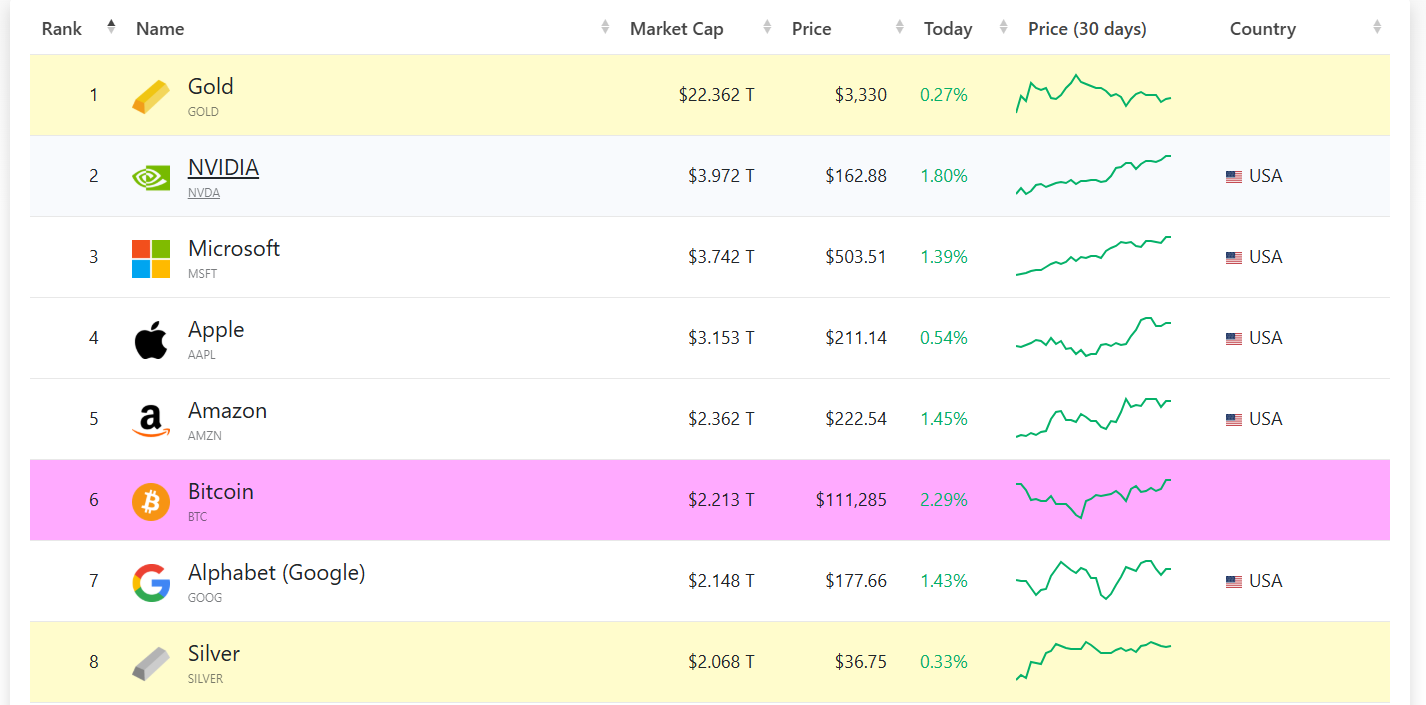Image resolution: width=1426 pixels, height=705 pixels.
Task: Click the Market Cap column header
Action: pyautogui.click(x=676, y=29)
